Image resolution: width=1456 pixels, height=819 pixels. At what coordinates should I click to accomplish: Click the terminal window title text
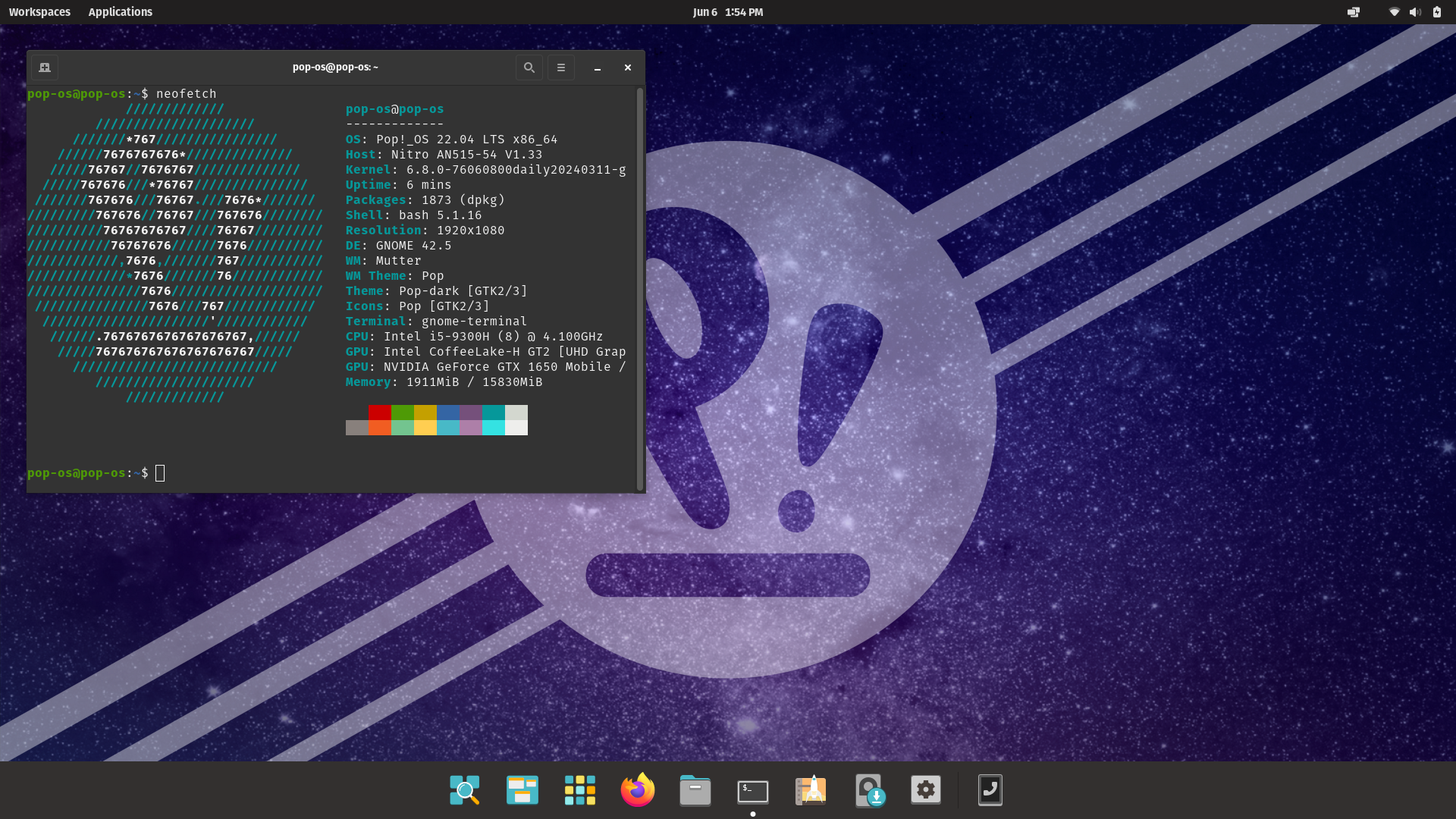pyautogui.click(x=335, y=67)
